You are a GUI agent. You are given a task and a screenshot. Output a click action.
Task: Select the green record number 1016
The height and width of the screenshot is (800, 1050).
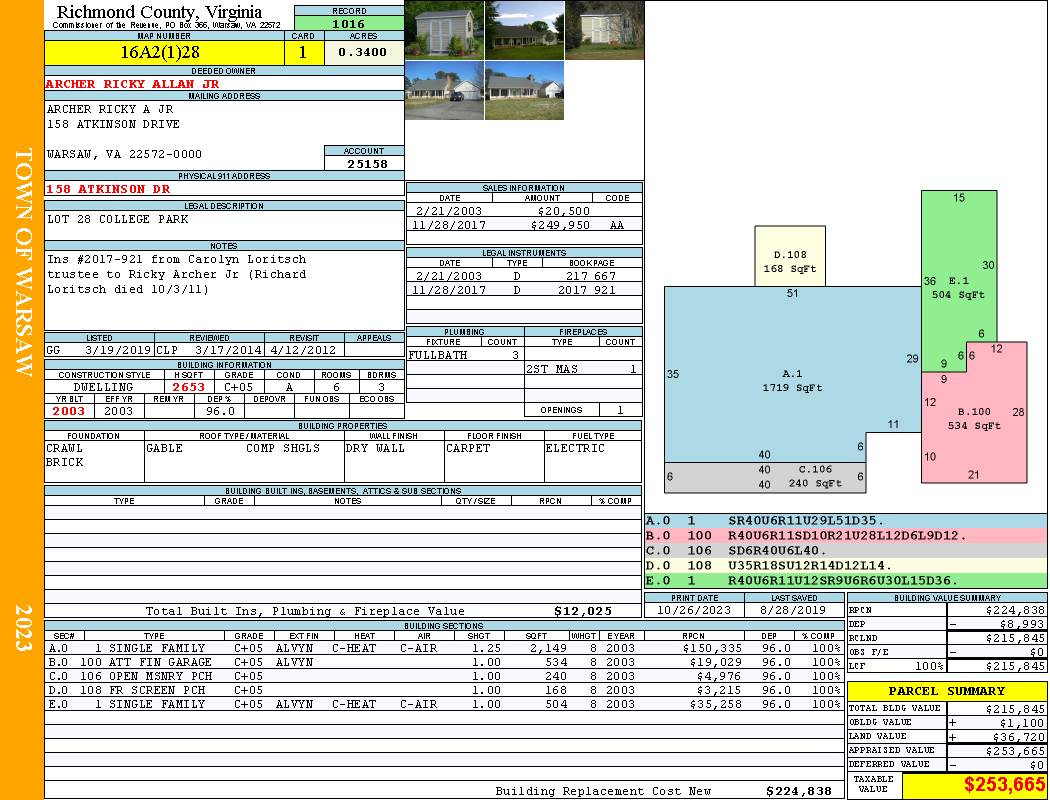348,23
